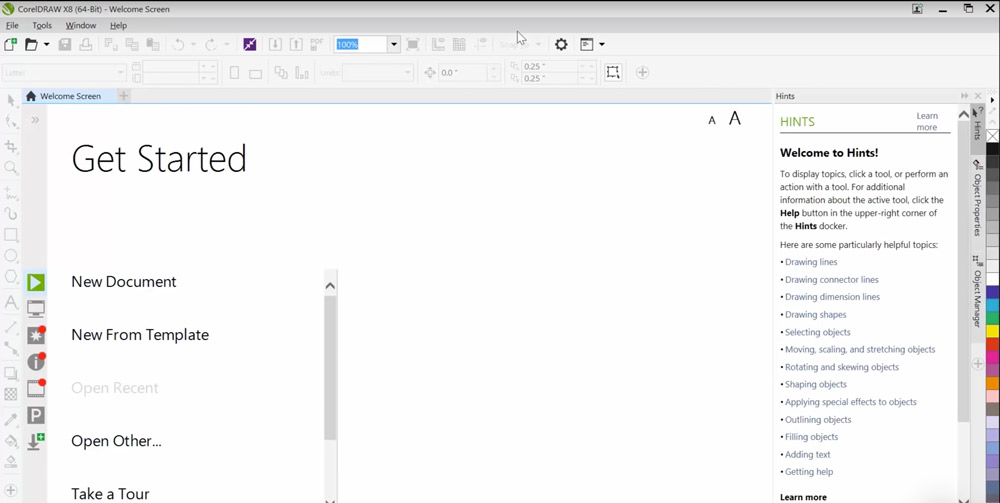Click property bar Quick Customize plus

point(642,73)
